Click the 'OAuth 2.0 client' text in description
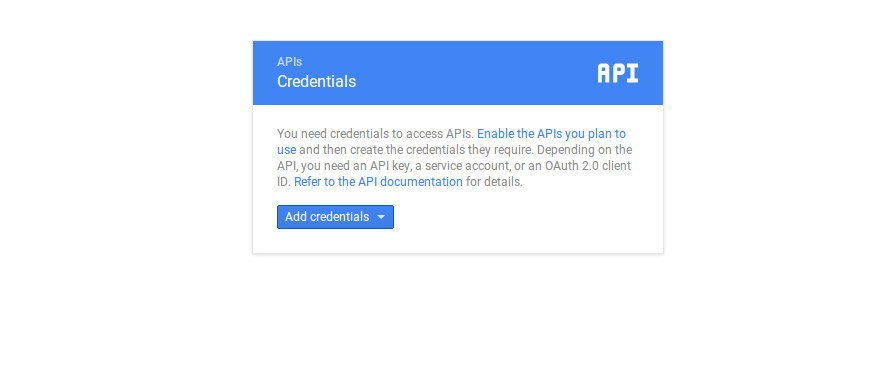This screenshot has width=874, height=392. click(x=588, y=166)
